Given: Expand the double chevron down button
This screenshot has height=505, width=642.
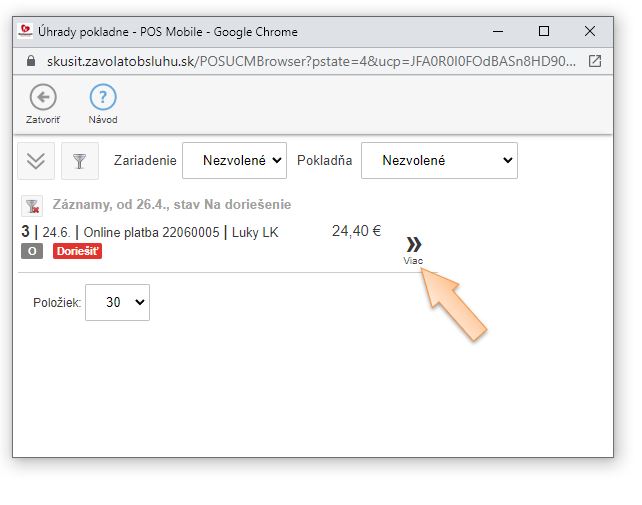Looking at the screenshot, I should [x=37, y=161].
